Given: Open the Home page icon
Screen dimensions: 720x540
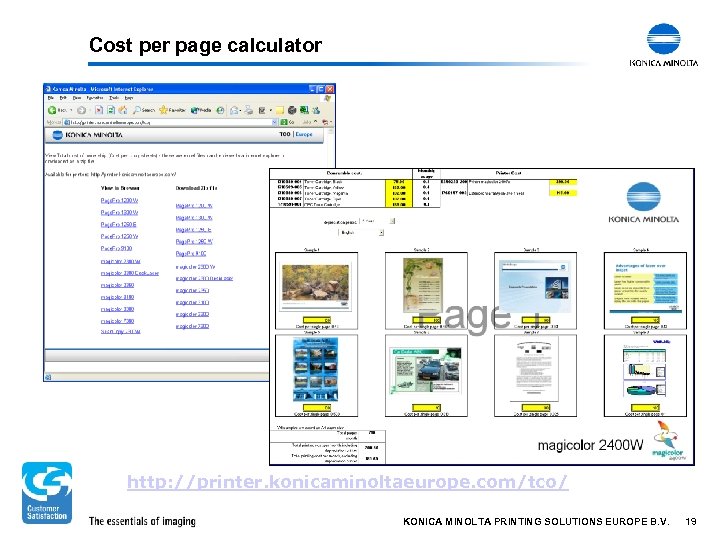Looking at the screenshot, I should (123, 110).
